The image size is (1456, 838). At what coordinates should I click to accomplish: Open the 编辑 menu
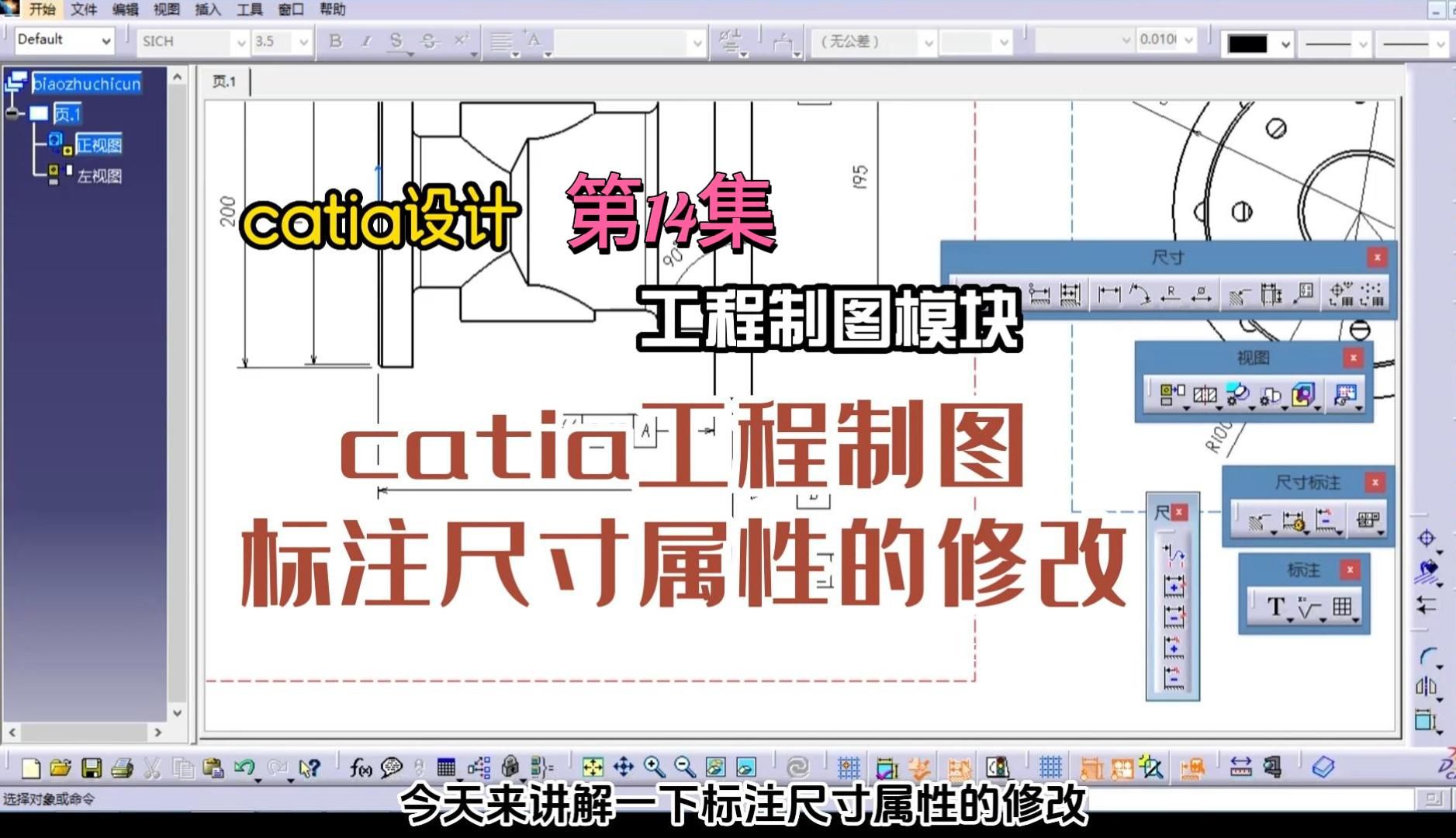coord(125,9)
